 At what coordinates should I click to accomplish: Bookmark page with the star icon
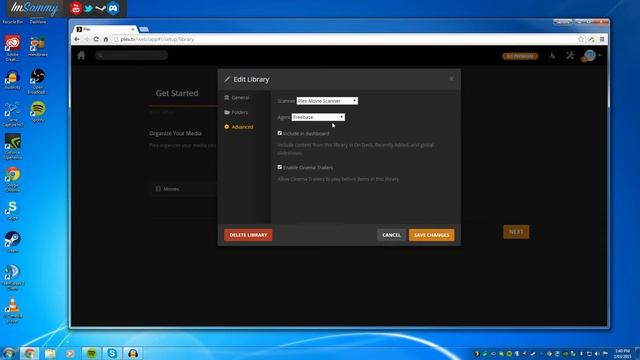(x=581, y=39)
